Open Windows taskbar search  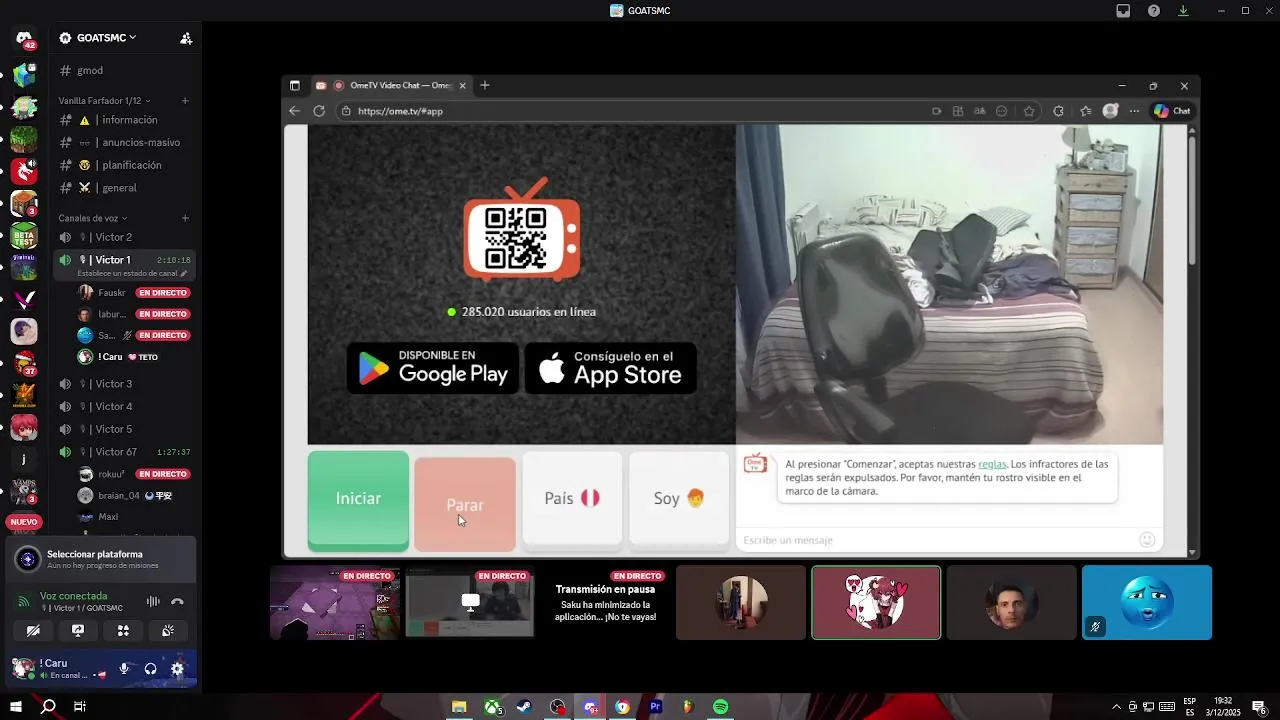click(x=48, y=707)
